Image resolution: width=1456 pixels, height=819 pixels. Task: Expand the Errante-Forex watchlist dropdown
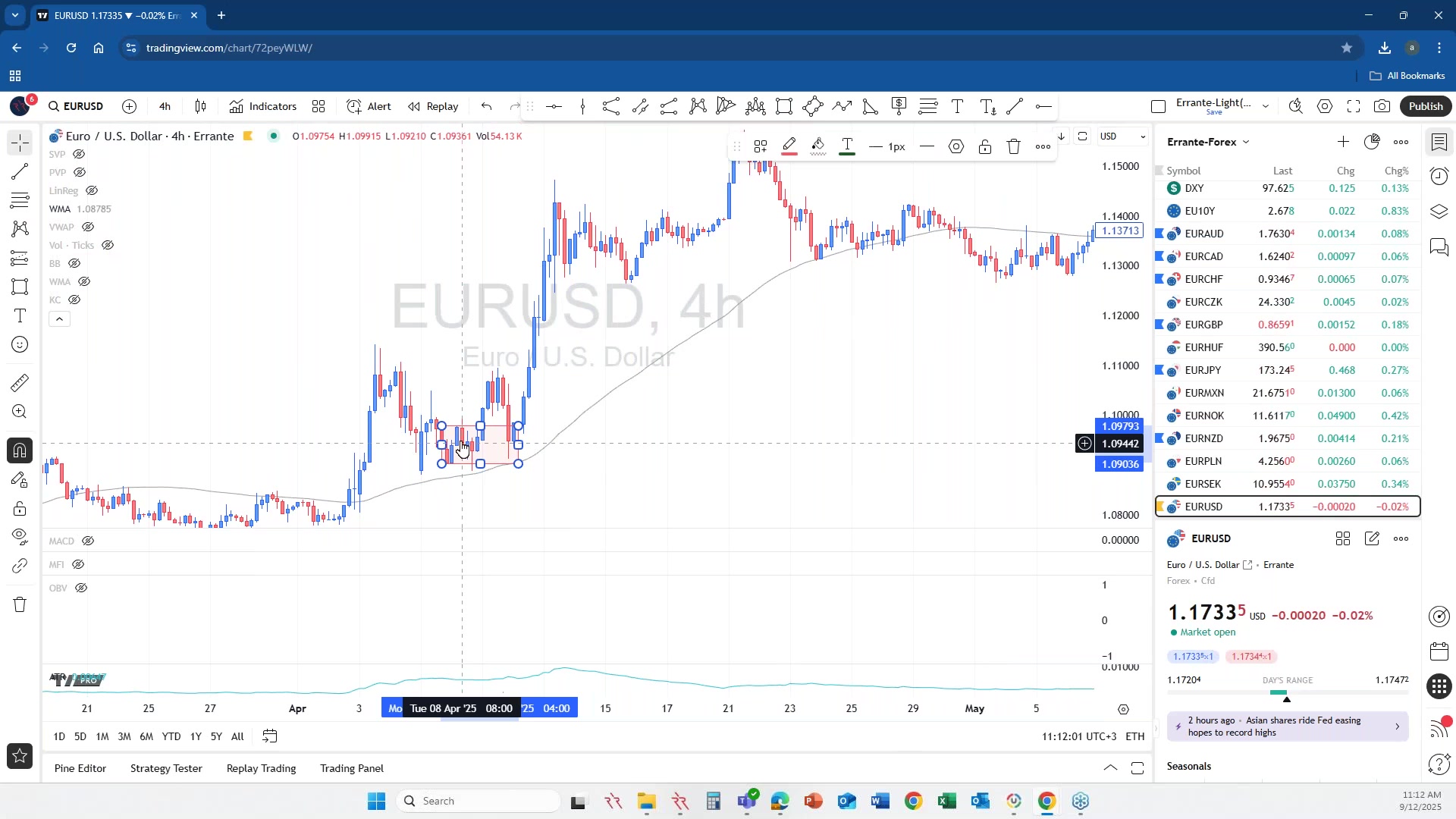pyautogui.click(x=1208, y=142)
